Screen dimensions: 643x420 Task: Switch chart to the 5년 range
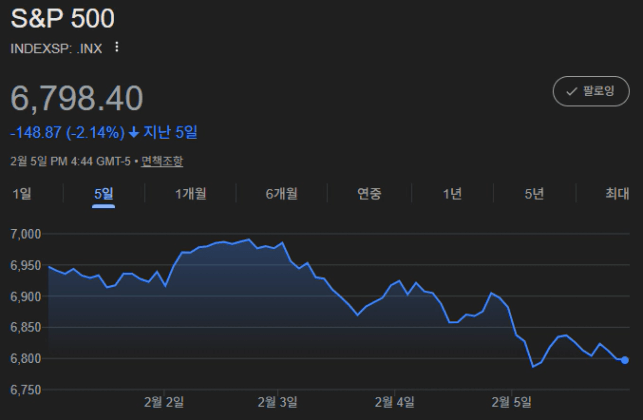[x=534, y=193]
